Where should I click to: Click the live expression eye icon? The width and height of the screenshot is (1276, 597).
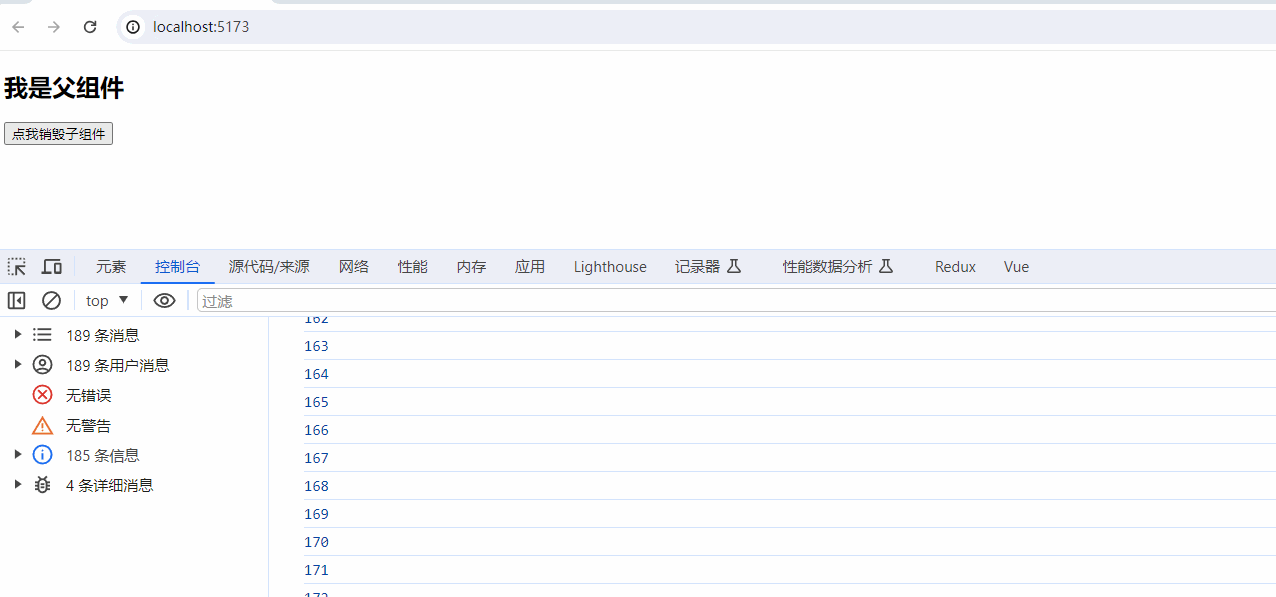pyautogui.click(x=164, y=300)
